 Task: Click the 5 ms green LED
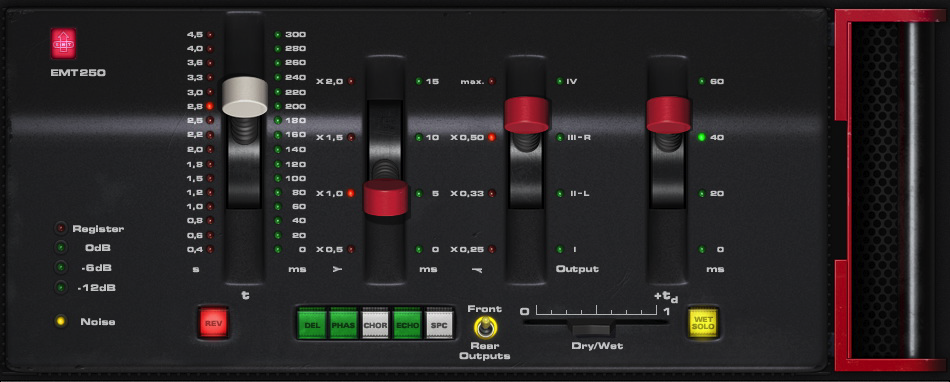pyautogui.click(x=419, y=194)
